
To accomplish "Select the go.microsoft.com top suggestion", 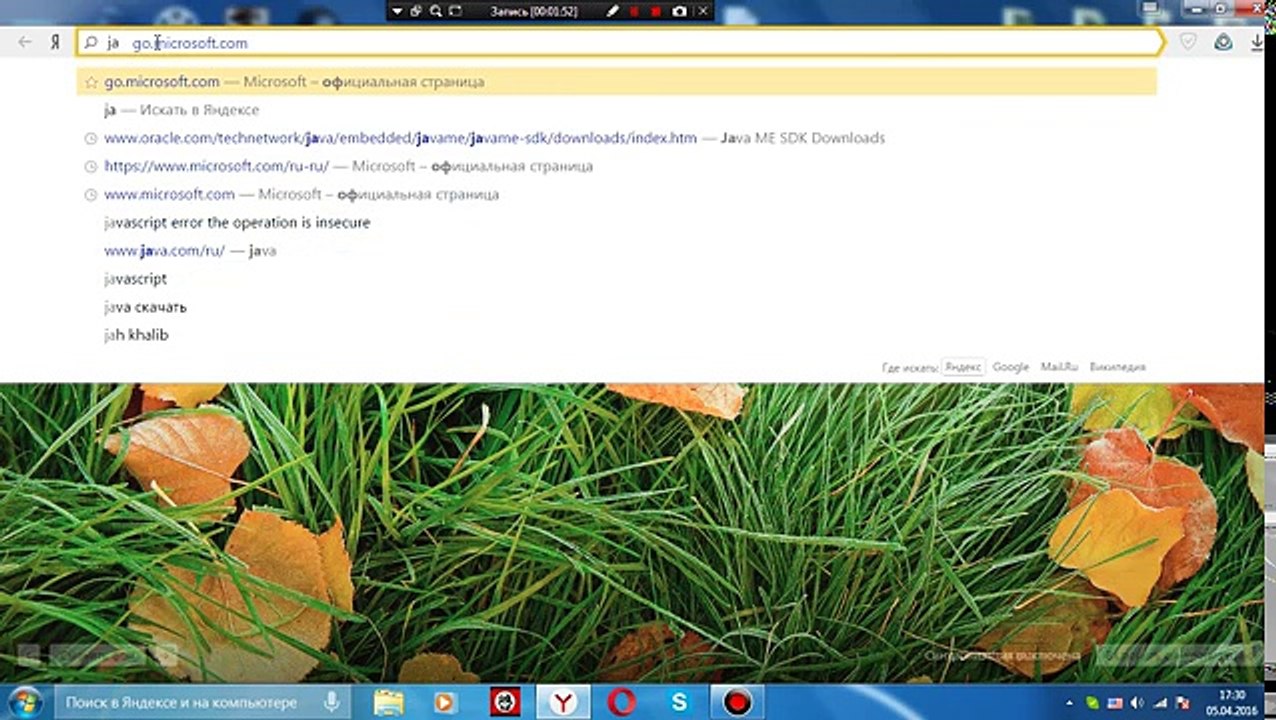I will pyautogui.click(x=617, y=82).
